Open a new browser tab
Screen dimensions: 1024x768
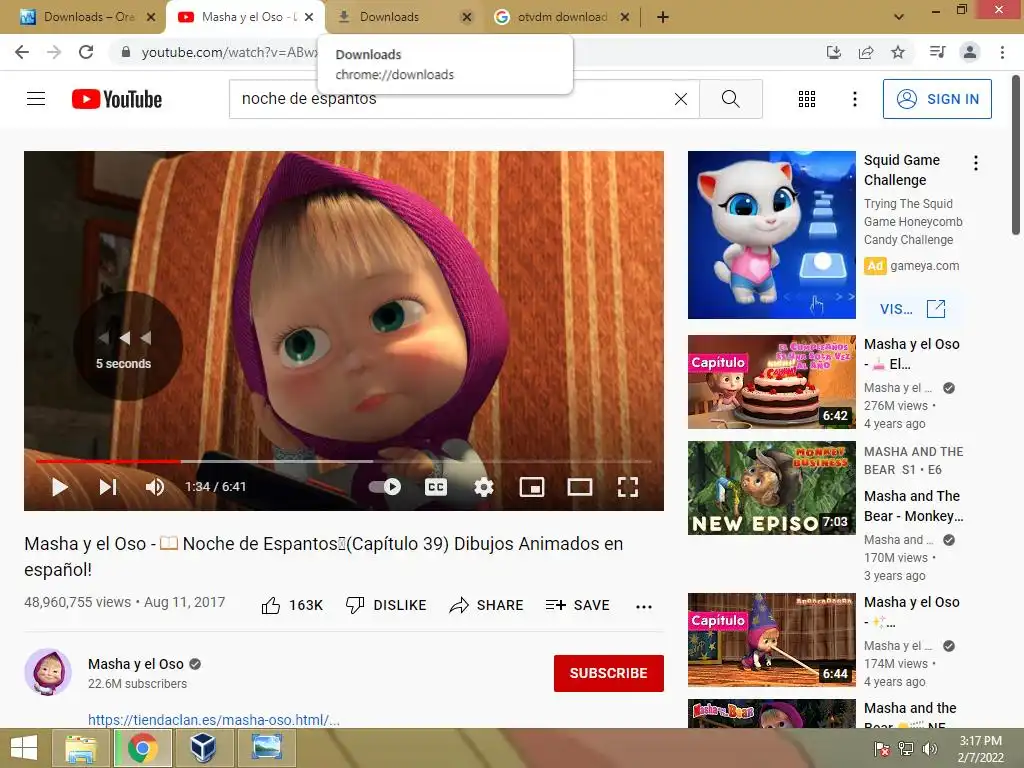point(663,17)
